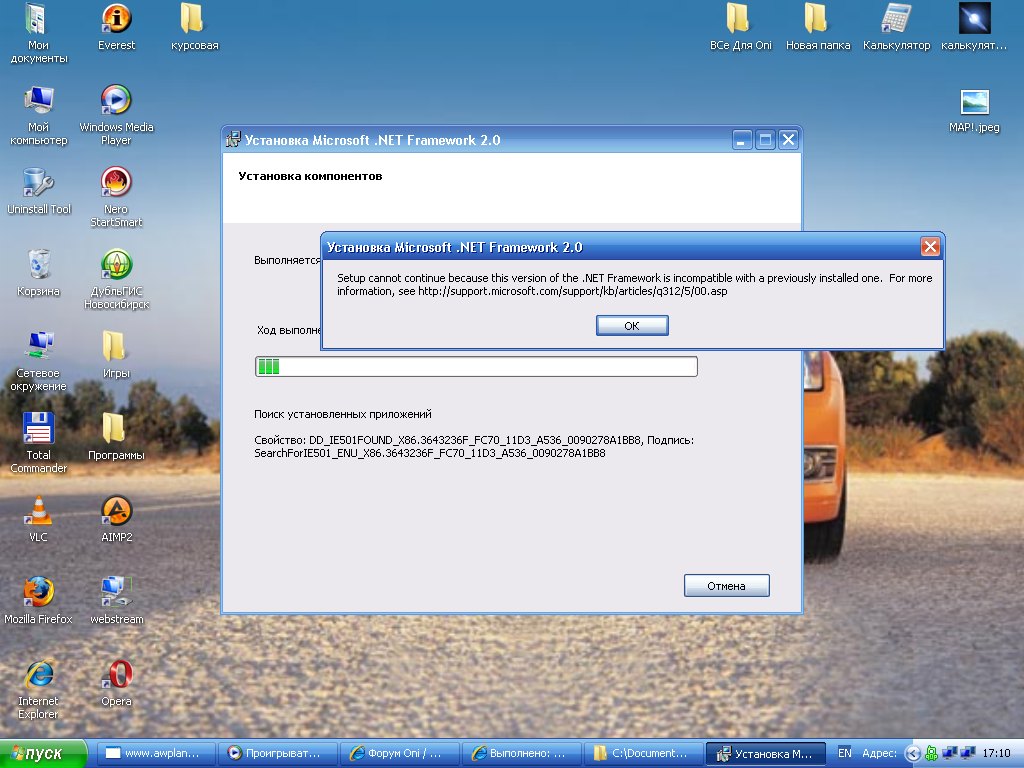This screenshot has height=768, width=1024.
Task: Close the error dialog with X
Action: coord(930,247)
